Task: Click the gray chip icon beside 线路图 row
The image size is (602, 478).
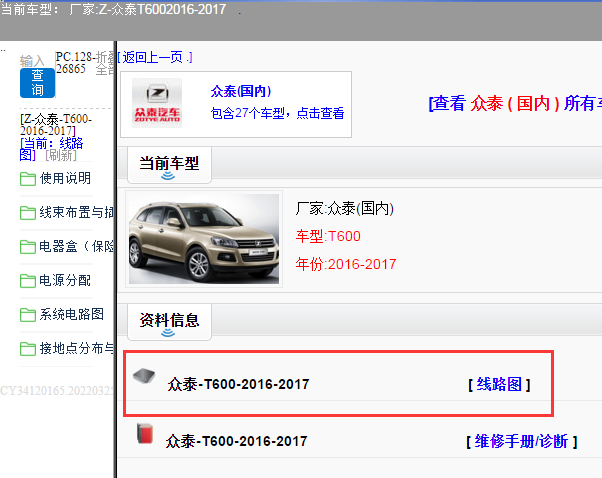Action: click(144, 376)
